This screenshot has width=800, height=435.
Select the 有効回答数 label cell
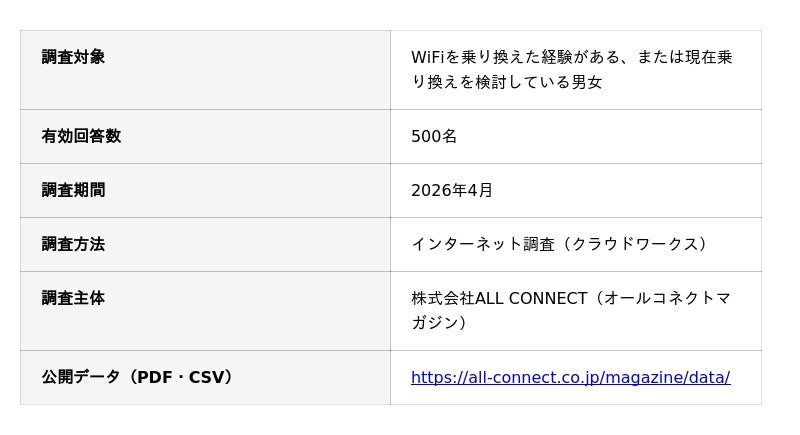tap(81, 136)
